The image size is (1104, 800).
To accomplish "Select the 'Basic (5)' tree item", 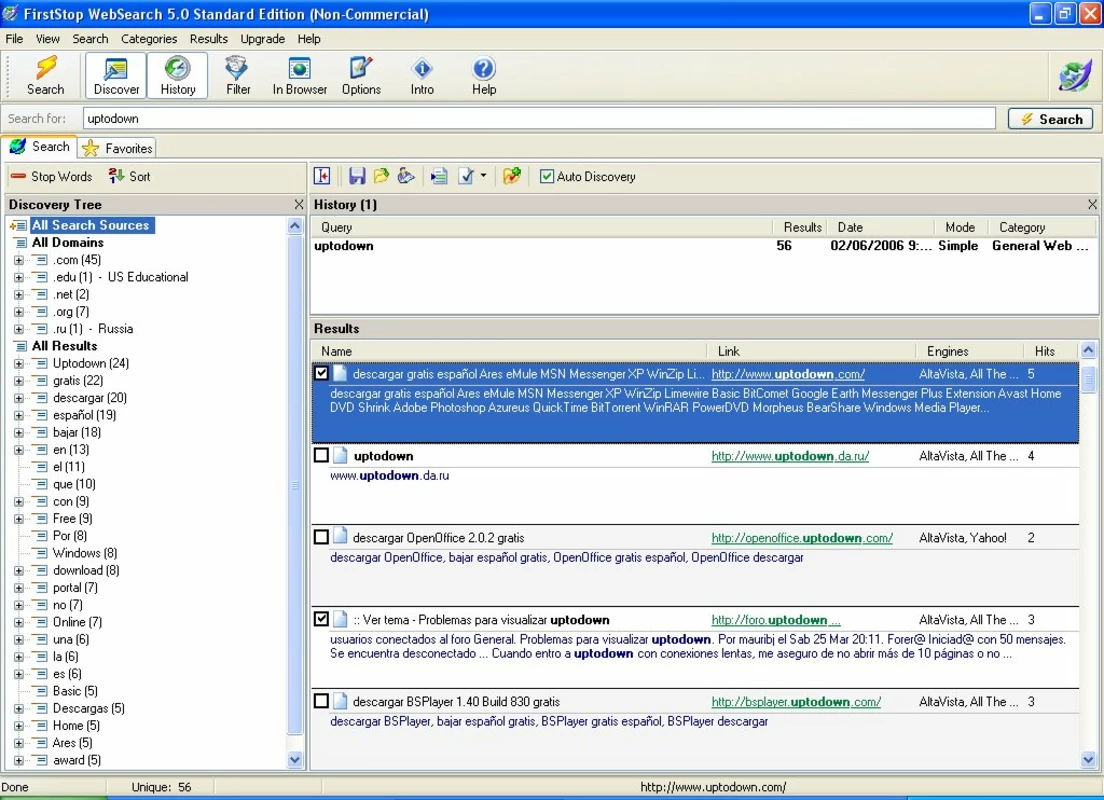I will tap(75, 692).
